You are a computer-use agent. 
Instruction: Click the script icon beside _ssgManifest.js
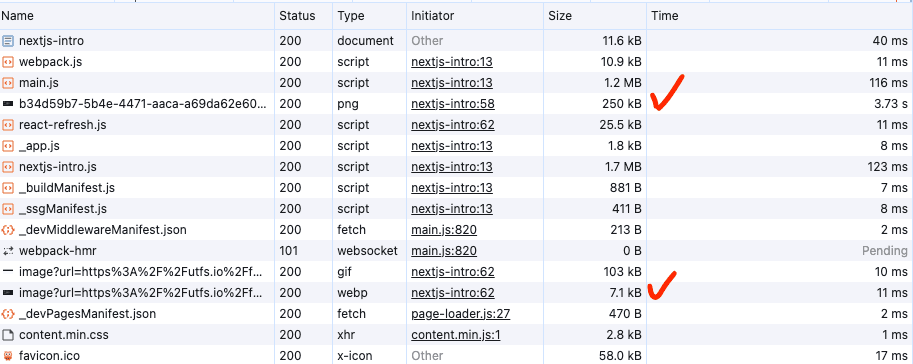pyautogui.click(x=8, y=209)
